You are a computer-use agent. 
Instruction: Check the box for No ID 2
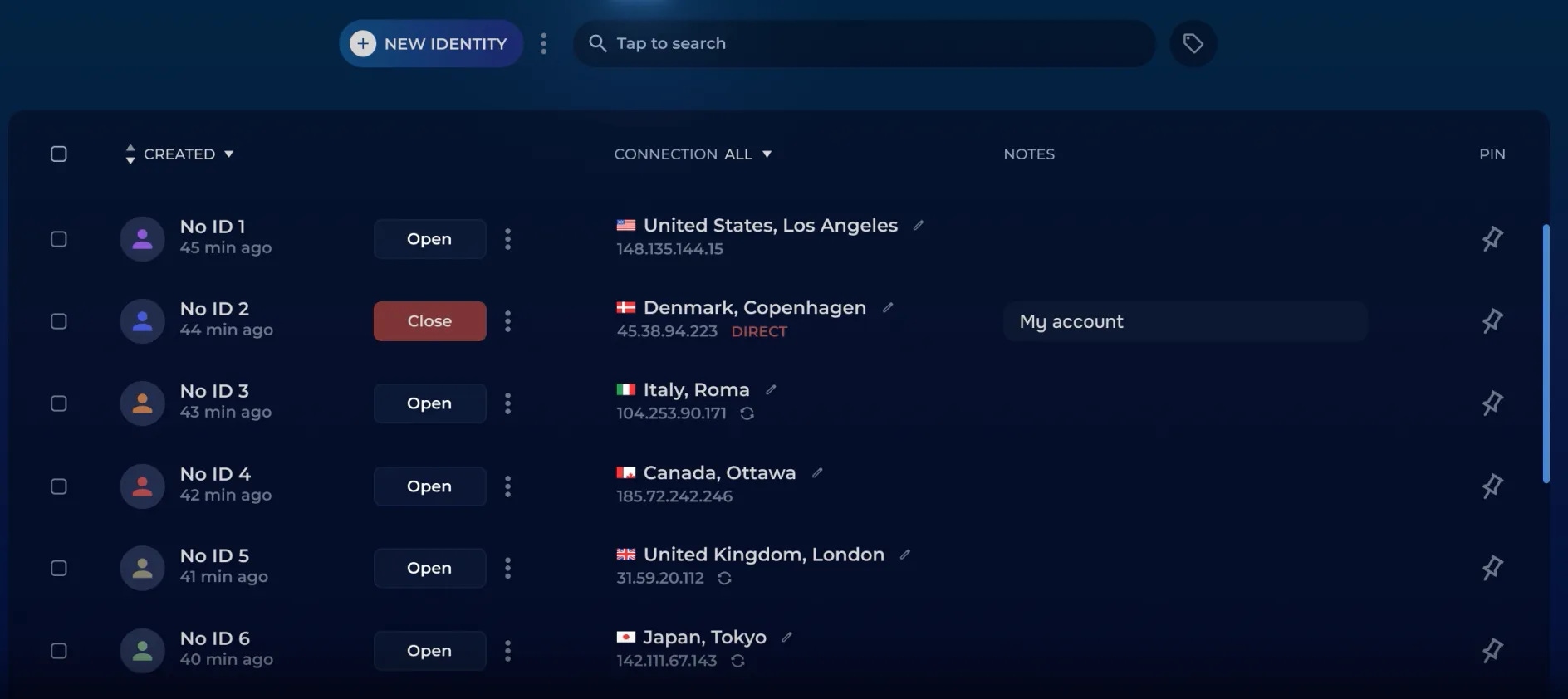click(59, 321)
